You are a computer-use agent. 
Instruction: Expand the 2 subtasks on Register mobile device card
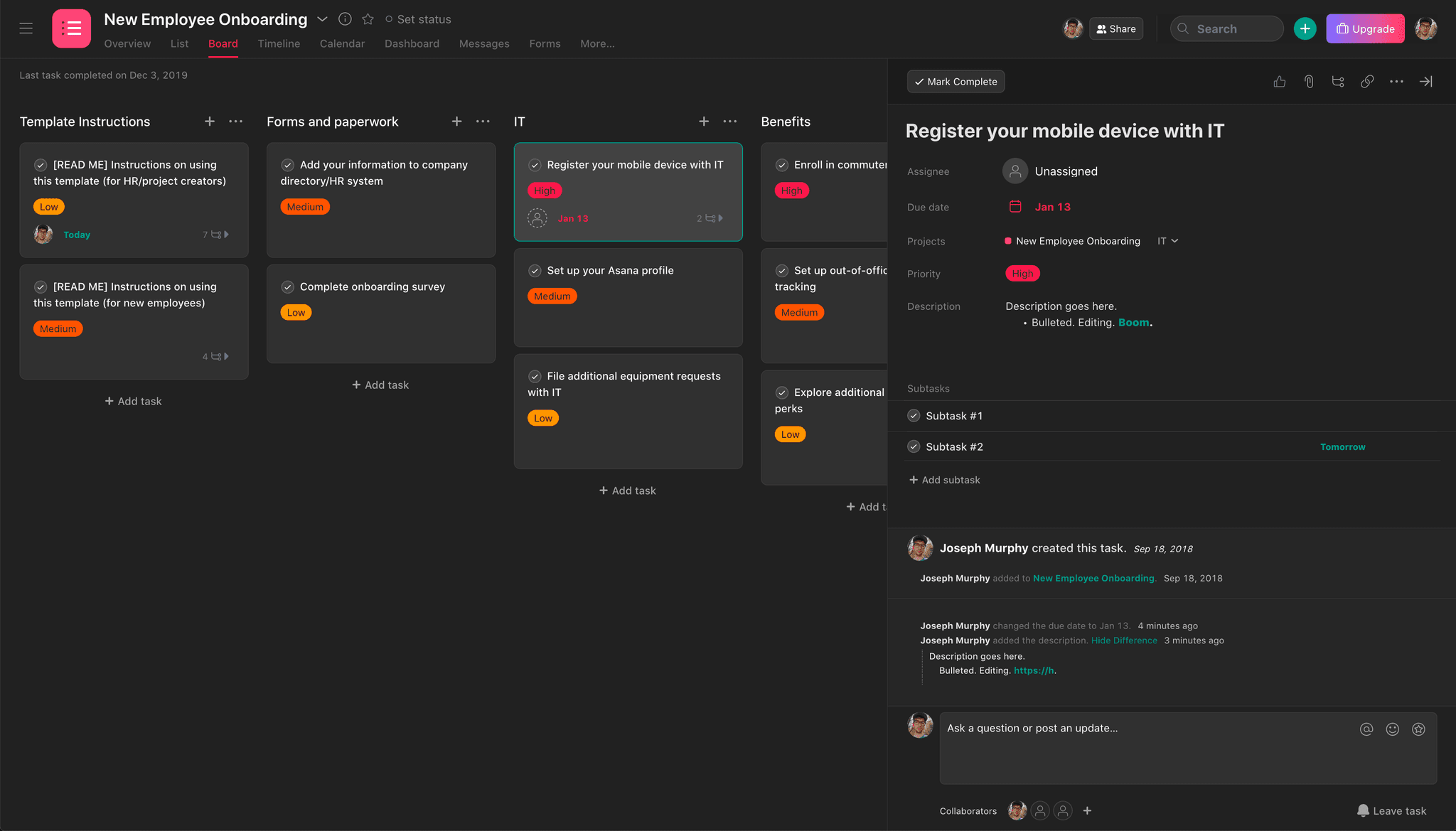tap(710, 218)
